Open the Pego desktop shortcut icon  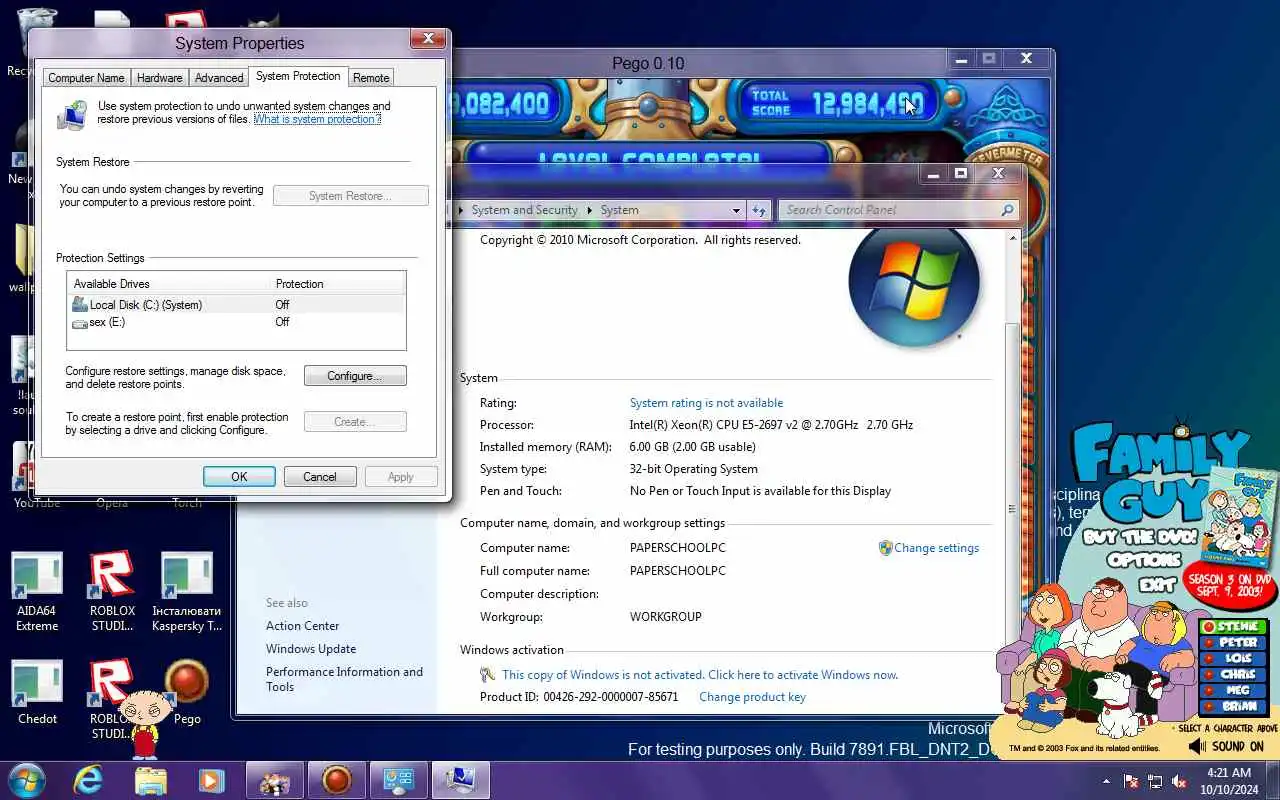click(x=187, y=692)
